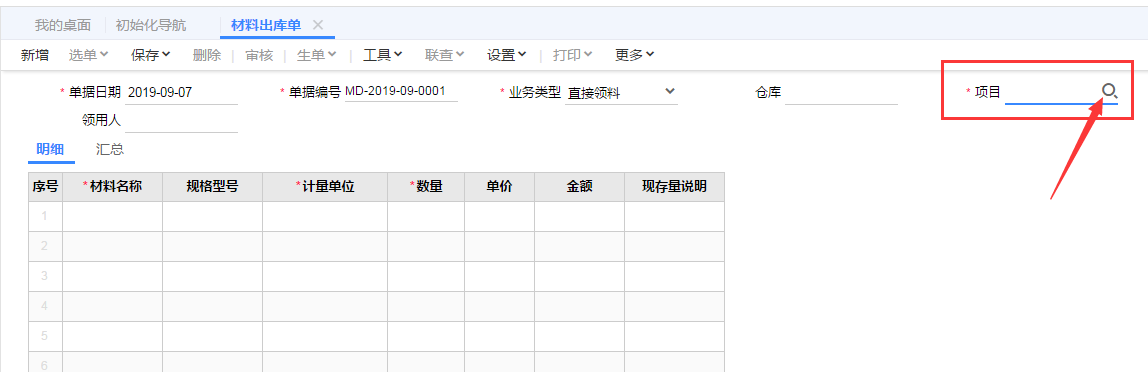Click the 删除 toolbar button

(x=206, y=55)
